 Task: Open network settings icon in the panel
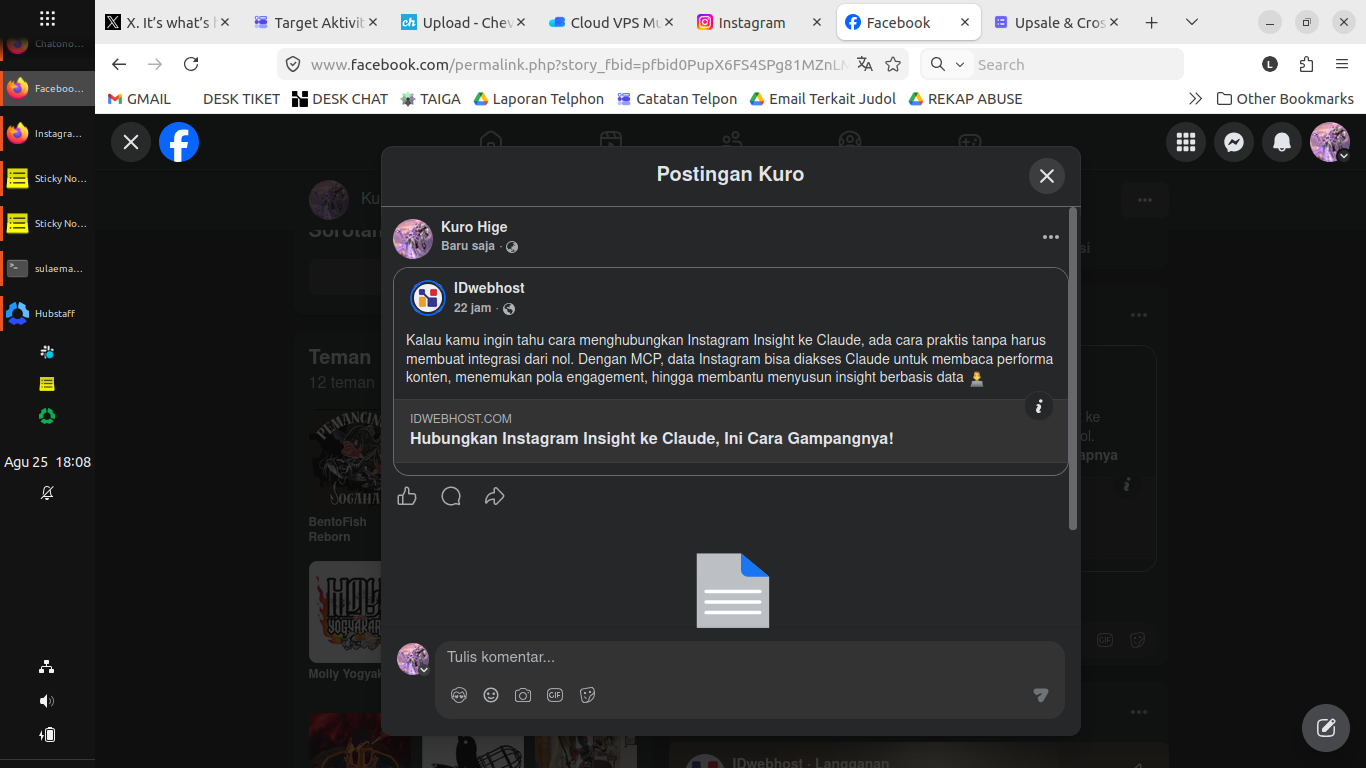click(x=47, y=667)
